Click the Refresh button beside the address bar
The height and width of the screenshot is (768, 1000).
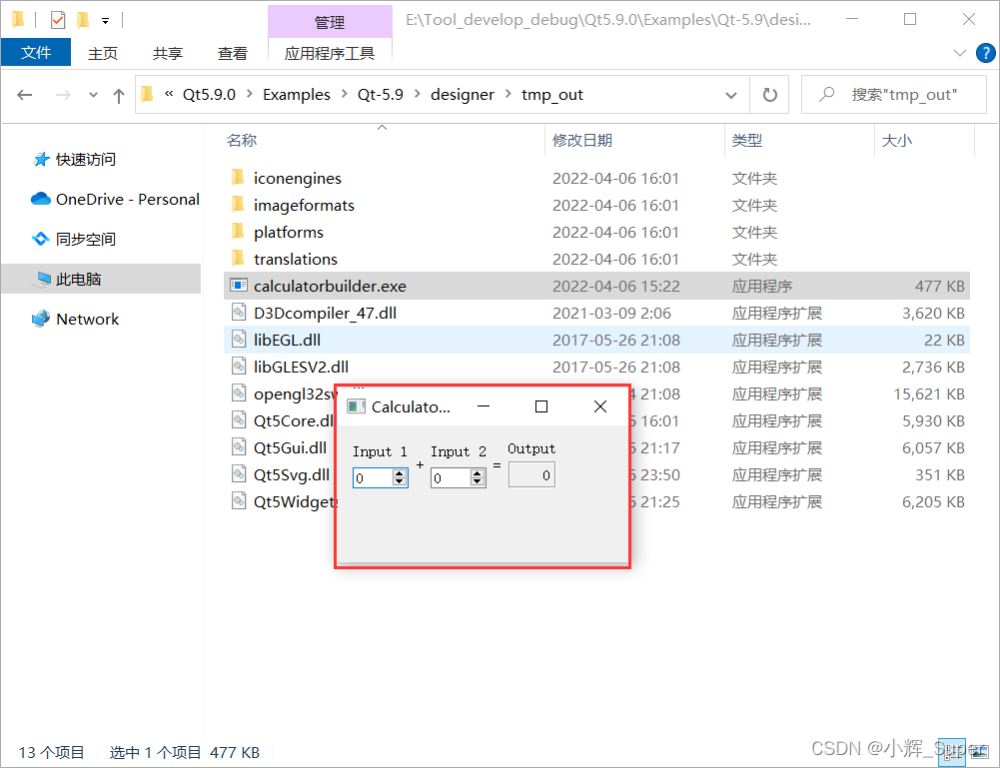769,95
